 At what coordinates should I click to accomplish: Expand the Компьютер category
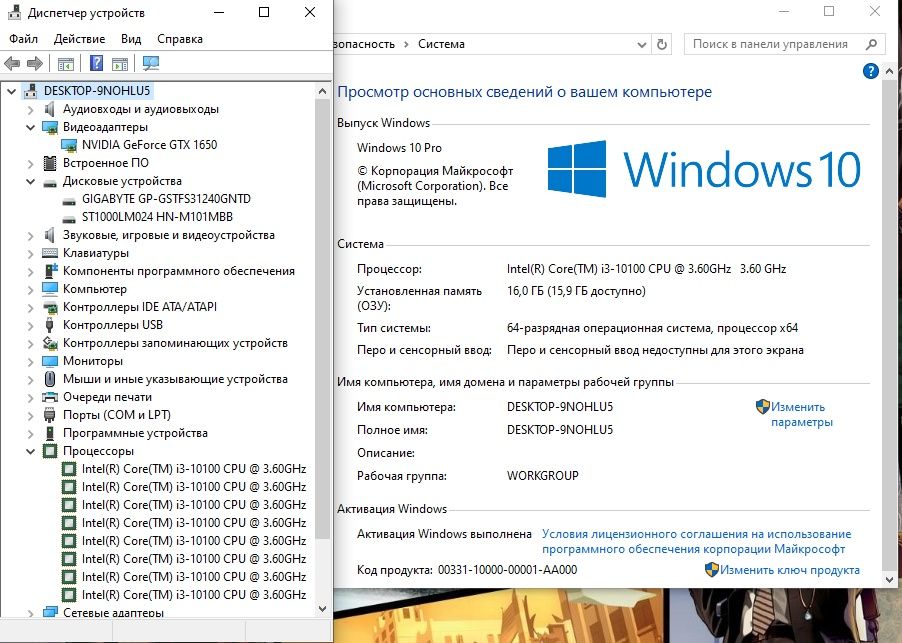[30, 289]
